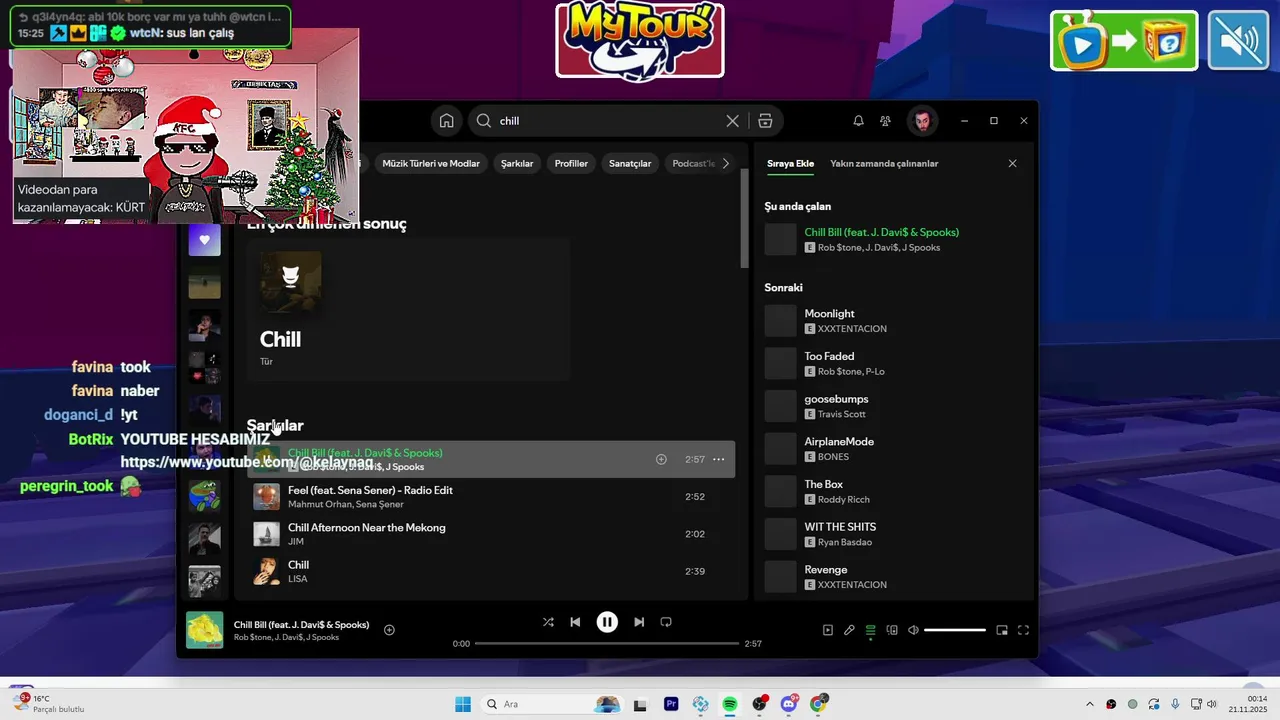The width and height of the screenshot is (1280, 720).
Task: Open Chrome from the taskbar
Action: coord(818,704)
